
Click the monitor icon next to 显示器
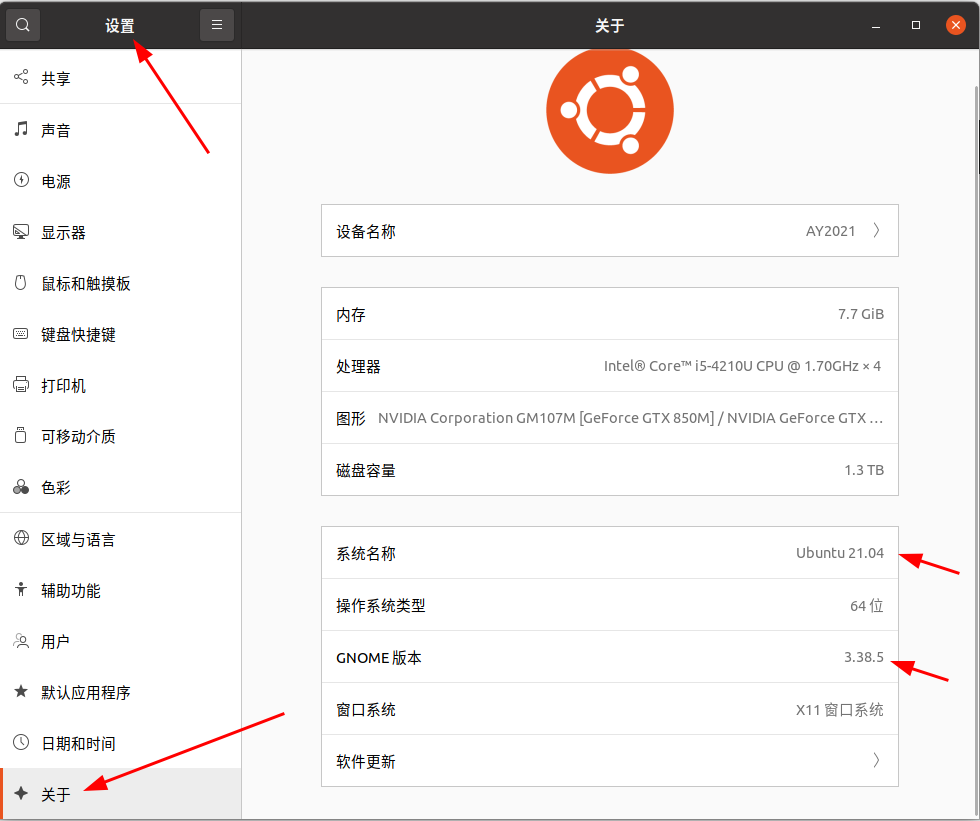click(x=21, y=232)
